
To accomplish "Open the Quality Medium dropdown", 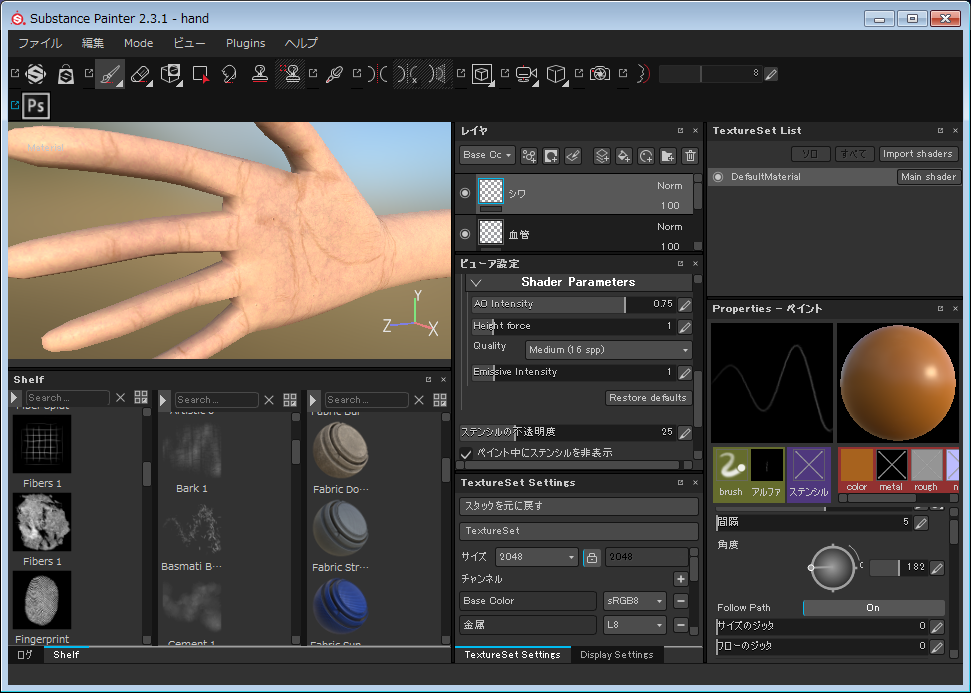I will pos(608,350).
